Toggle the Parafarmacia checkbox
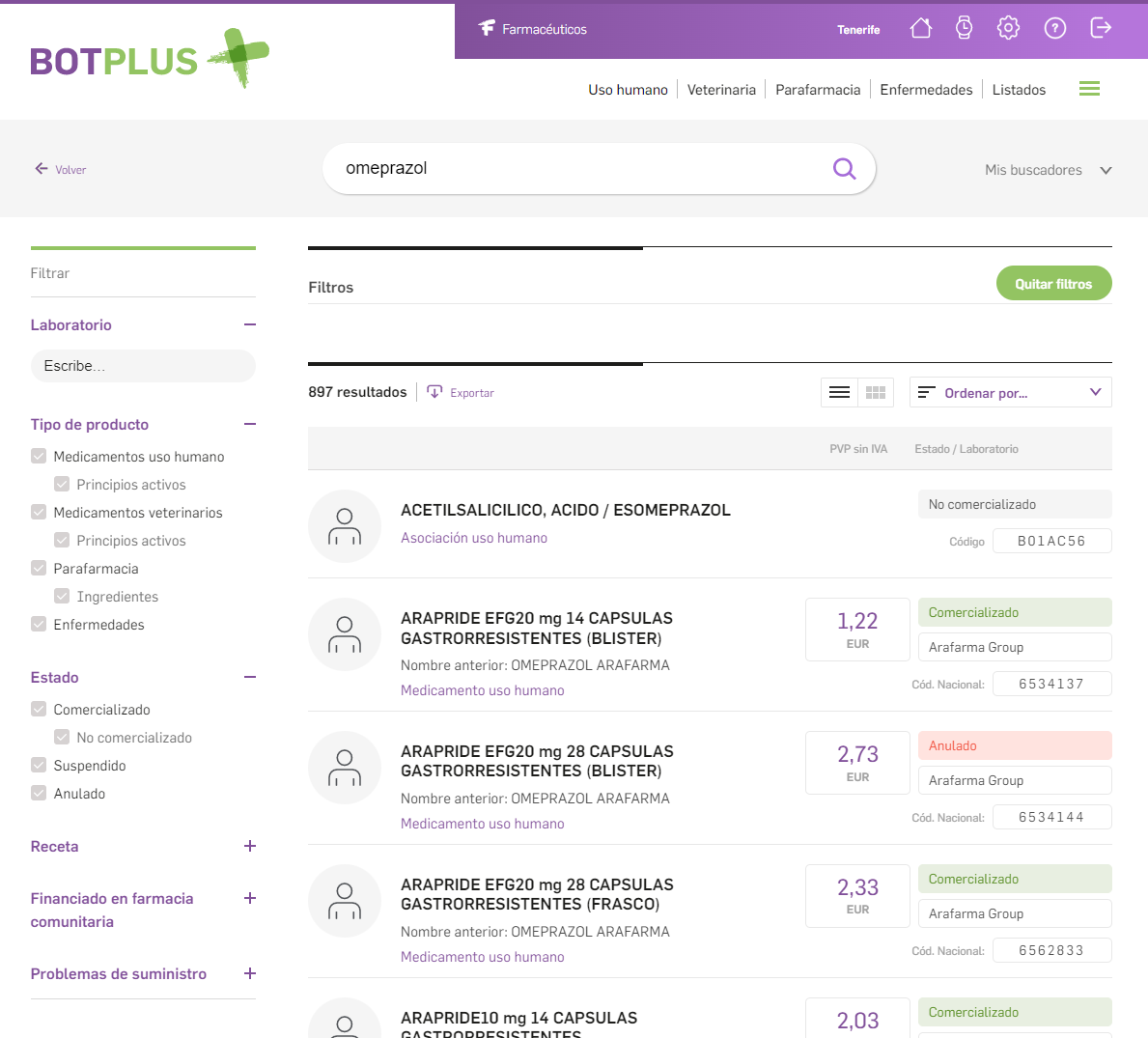Image resolution: width=1148 pixels, height=1038 pixels. (39, 569)
